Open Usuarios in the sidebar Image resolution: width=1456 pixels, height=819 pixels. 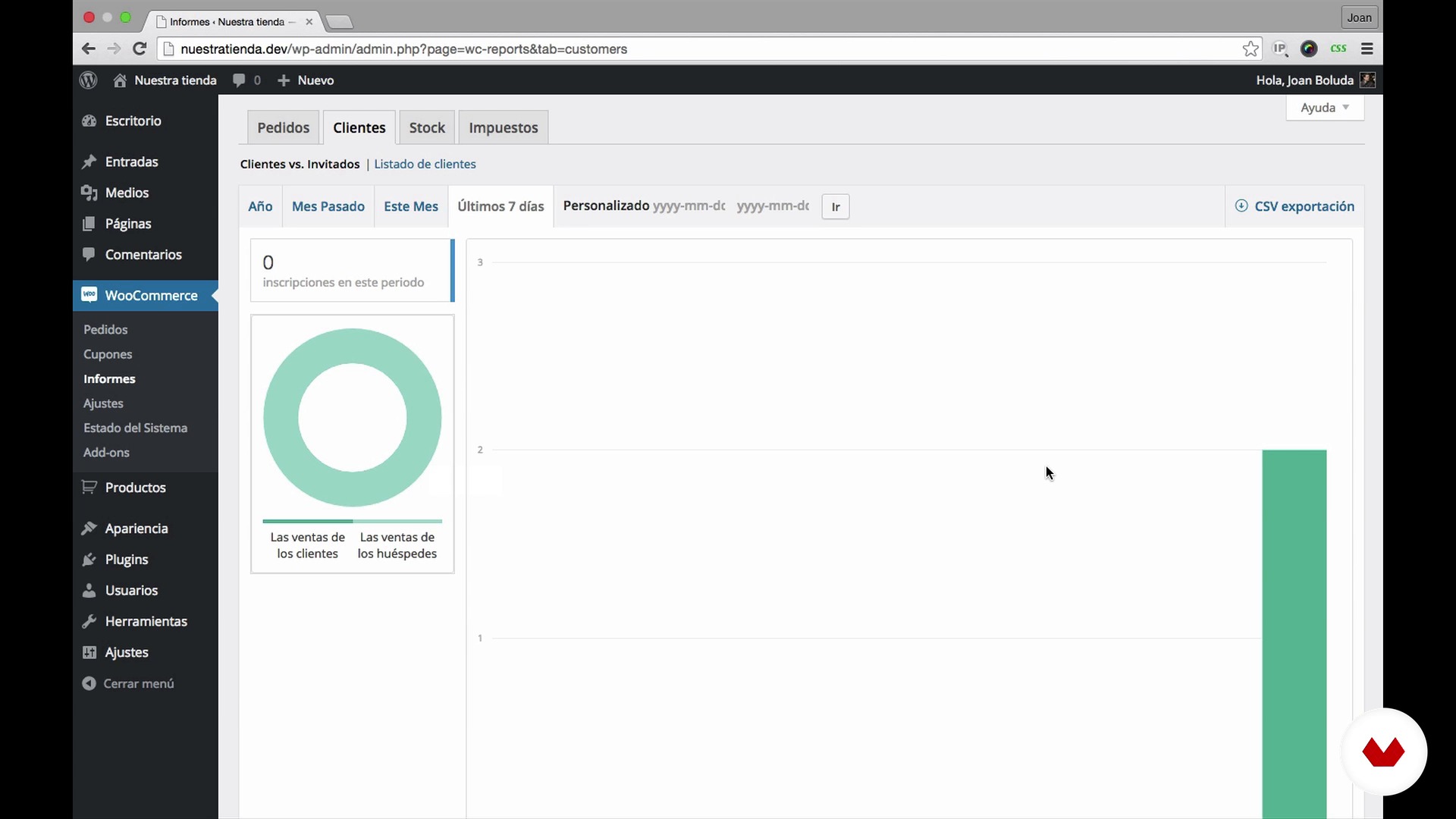(x=145, y=591)
